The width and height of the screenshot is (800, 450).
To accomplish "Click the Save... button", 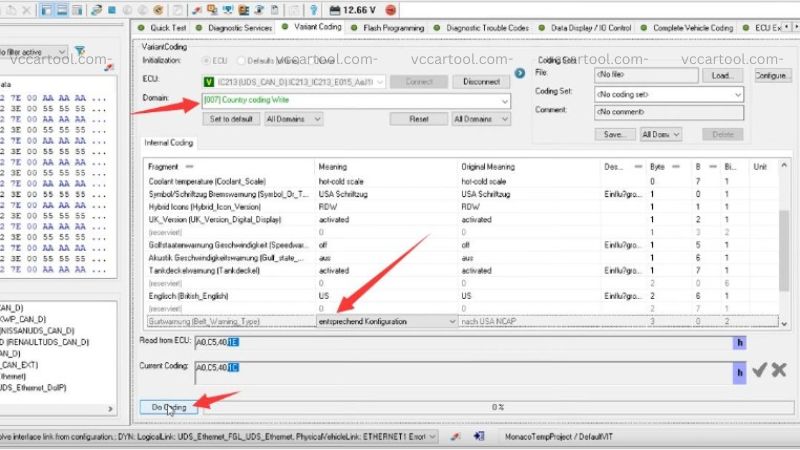I will tap(615, 135).
